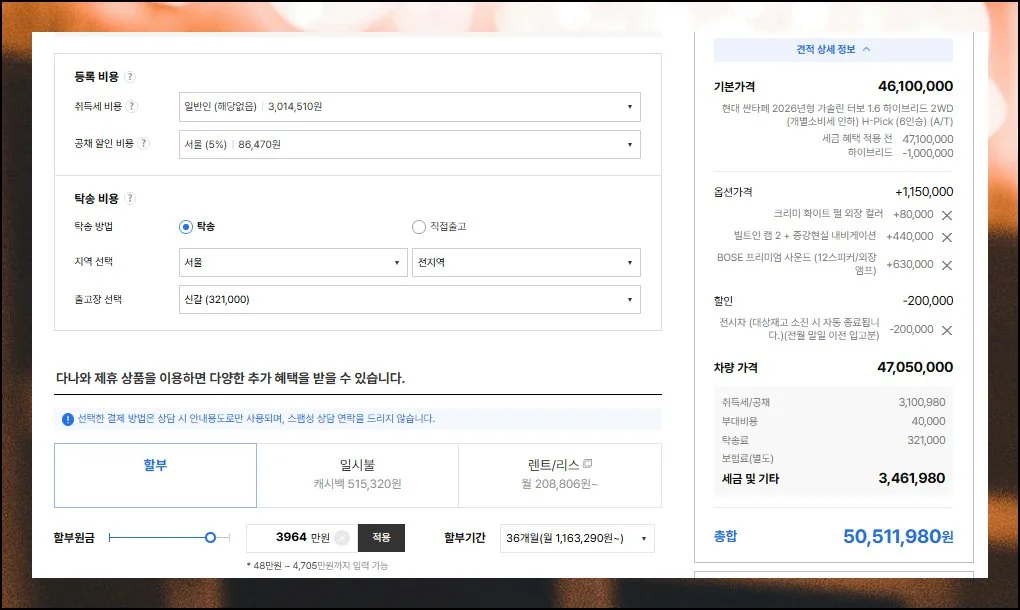Open the 출고장 선택 dropdown
The height and width of the screenshot is (610, 1020).
coord(409,299)
